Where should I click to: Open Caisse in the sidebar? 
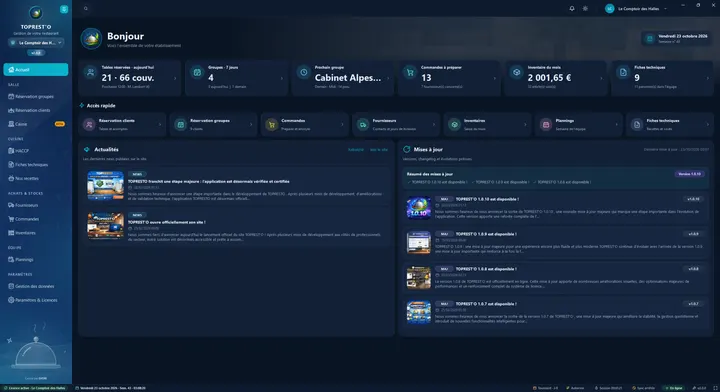coord(36,124)
